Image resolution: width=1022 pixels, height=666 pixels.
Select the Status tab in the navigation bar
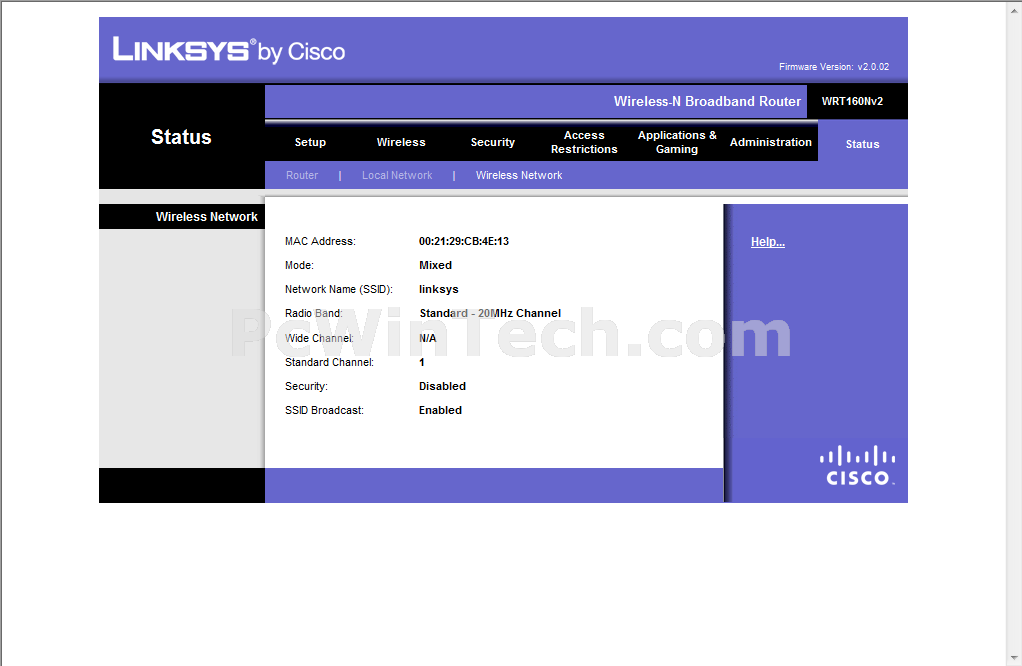pyautogui.click(x=862, y=144)
